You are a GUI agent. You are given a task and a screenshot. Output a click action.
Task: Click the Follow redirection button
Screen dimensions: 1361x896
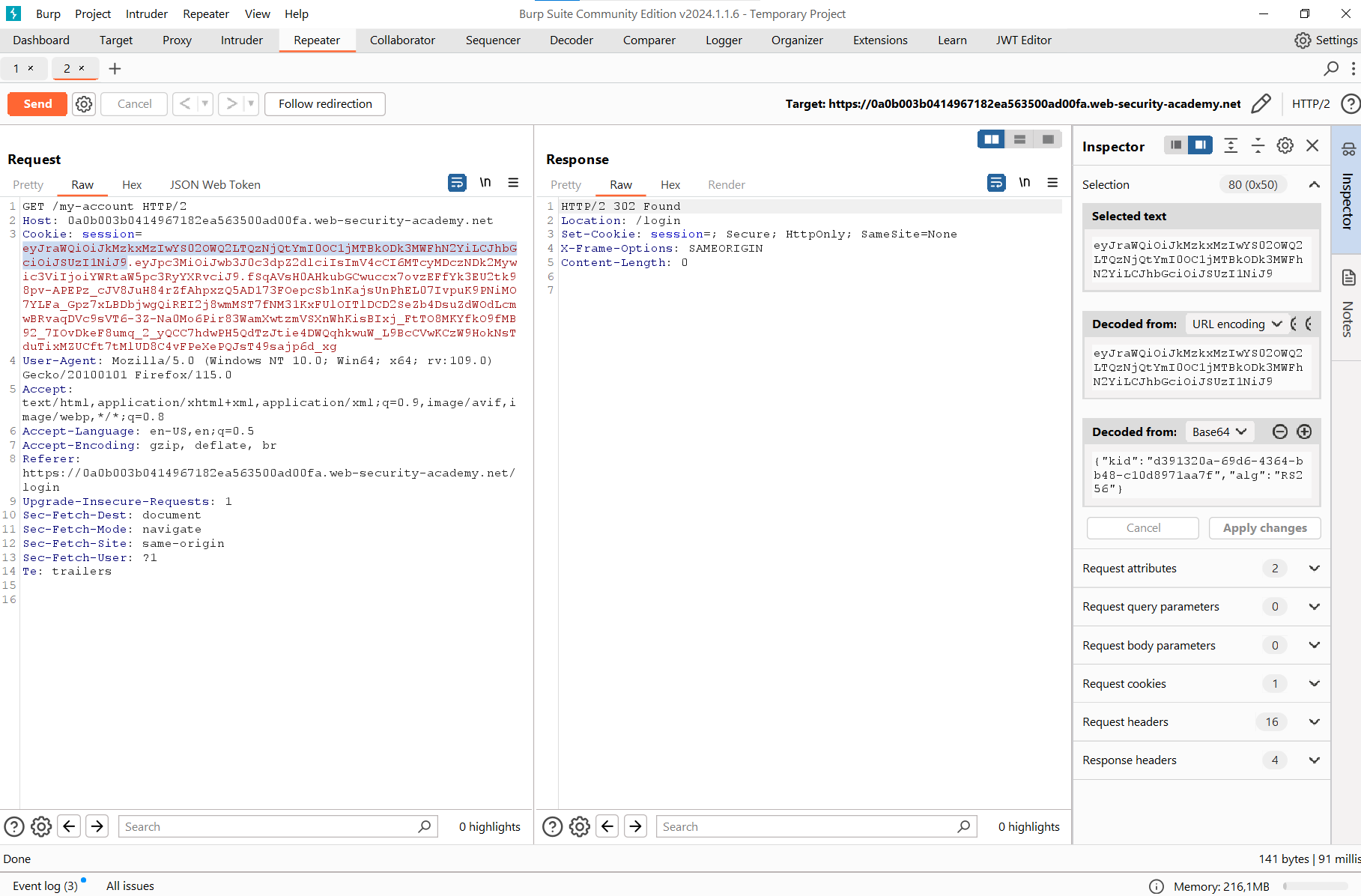click(x=325, y=104)
